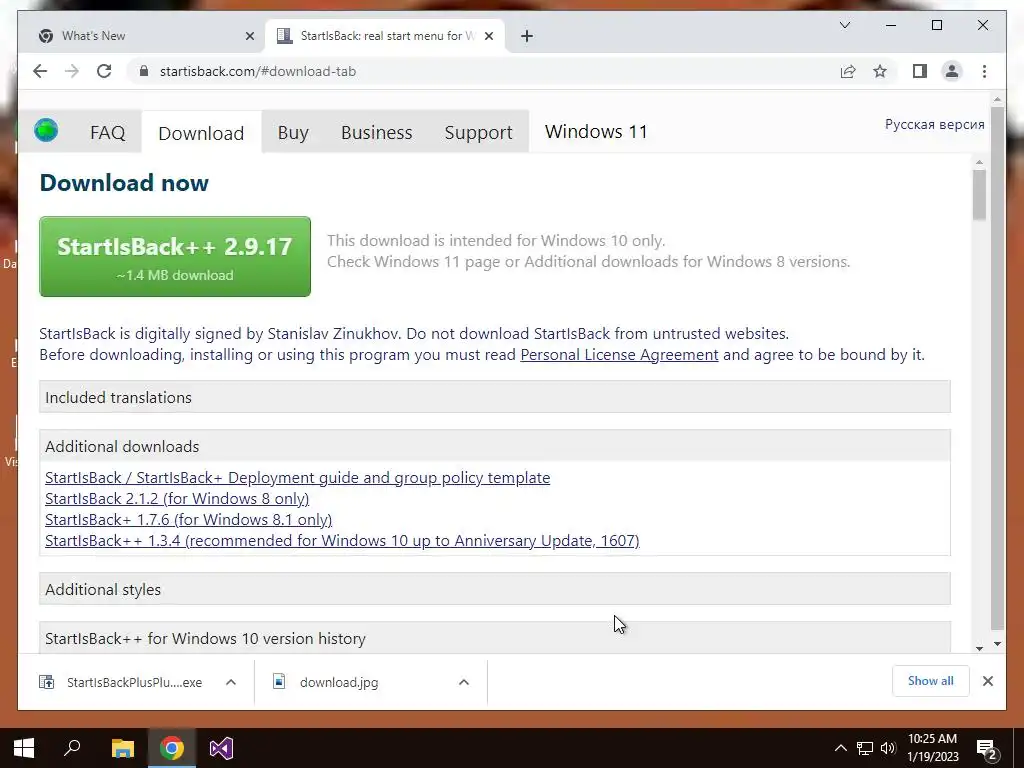Click the Chrome taskbar icon
Screen dimensions: 1024x768
(x=172, y=748)
